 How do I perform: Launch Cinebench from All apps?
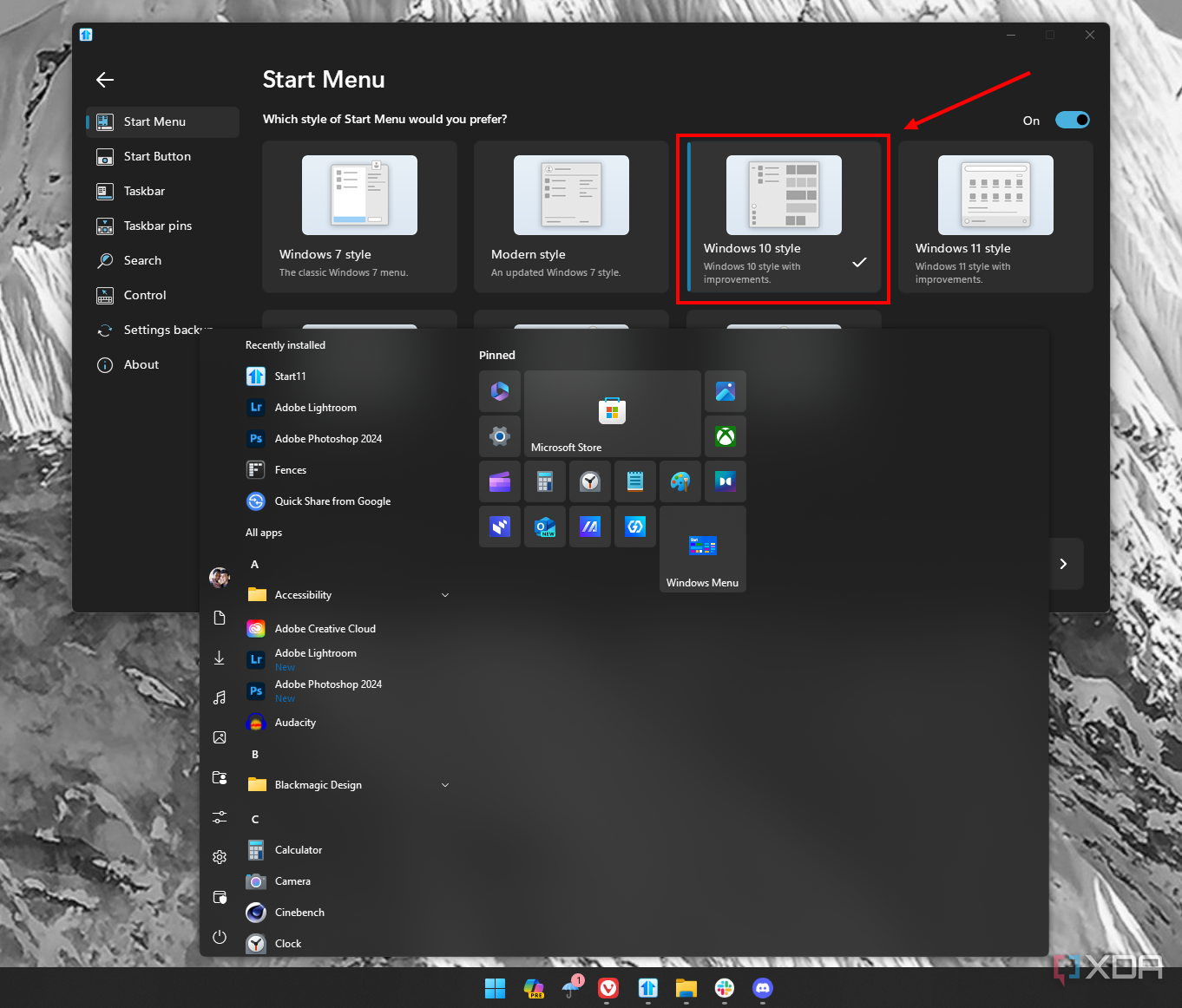point(349,913)
